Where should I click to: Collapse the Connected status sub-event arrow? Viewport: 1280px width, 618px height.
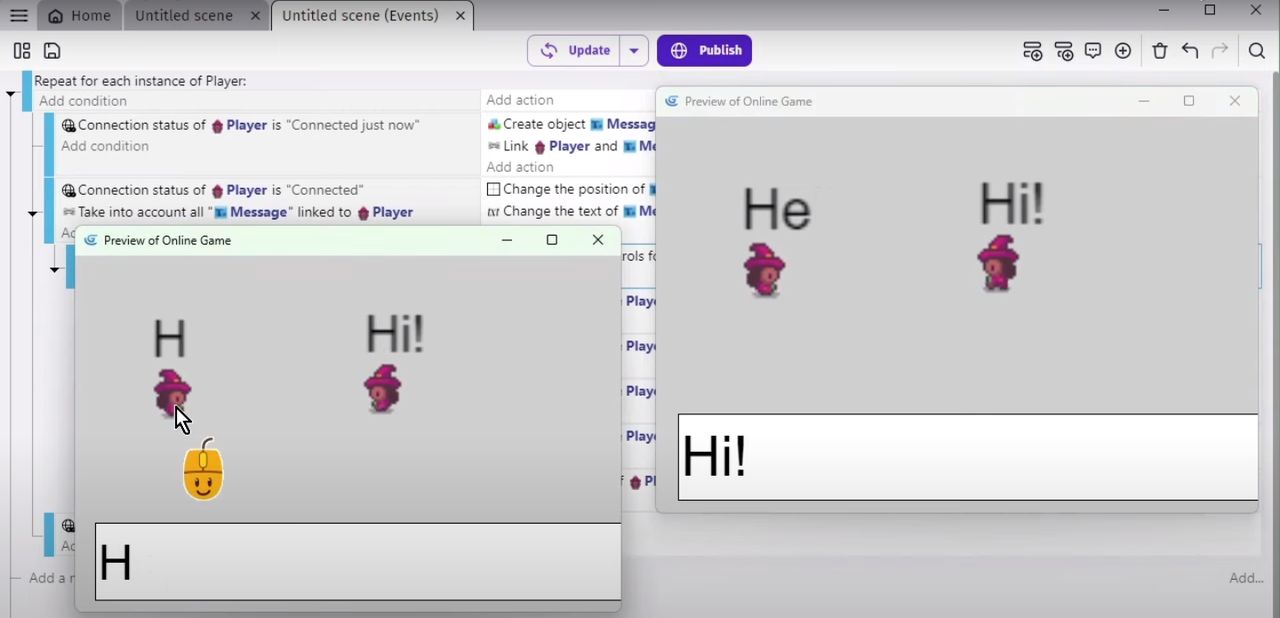[x=33, y=213]
